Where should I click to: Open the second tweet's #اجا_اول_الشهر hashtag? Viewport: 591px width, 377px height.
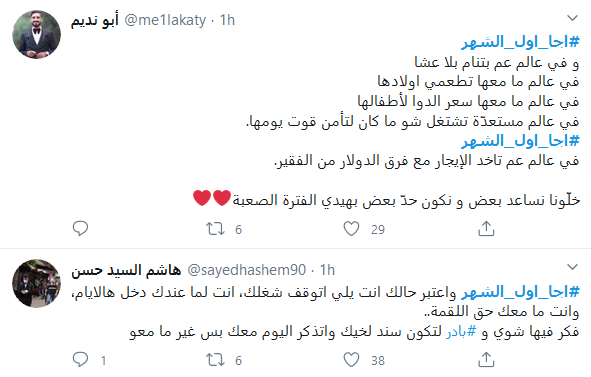tap(520, 292)
